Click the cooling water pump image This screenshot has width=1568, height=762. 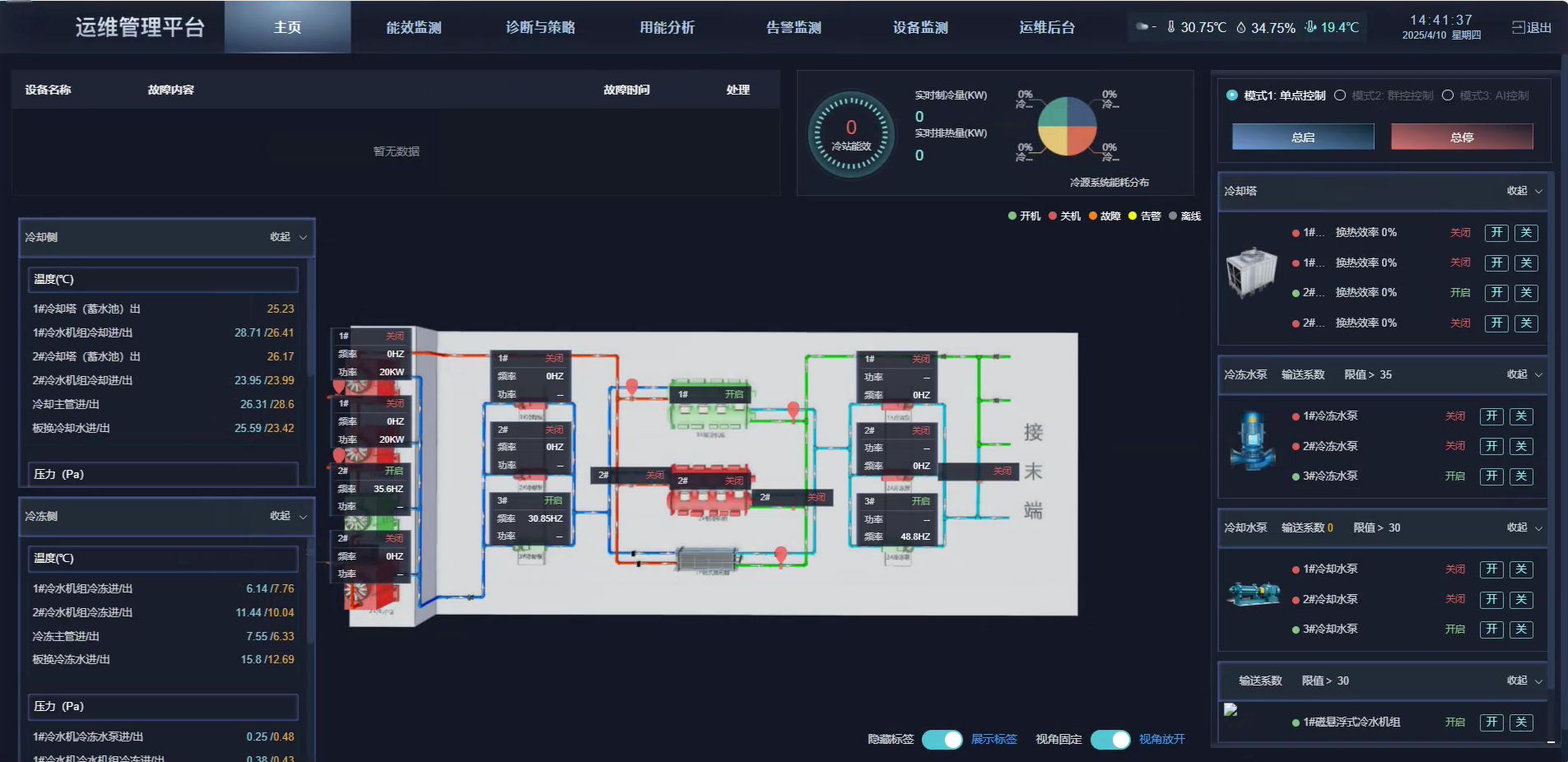[1253, 592]
